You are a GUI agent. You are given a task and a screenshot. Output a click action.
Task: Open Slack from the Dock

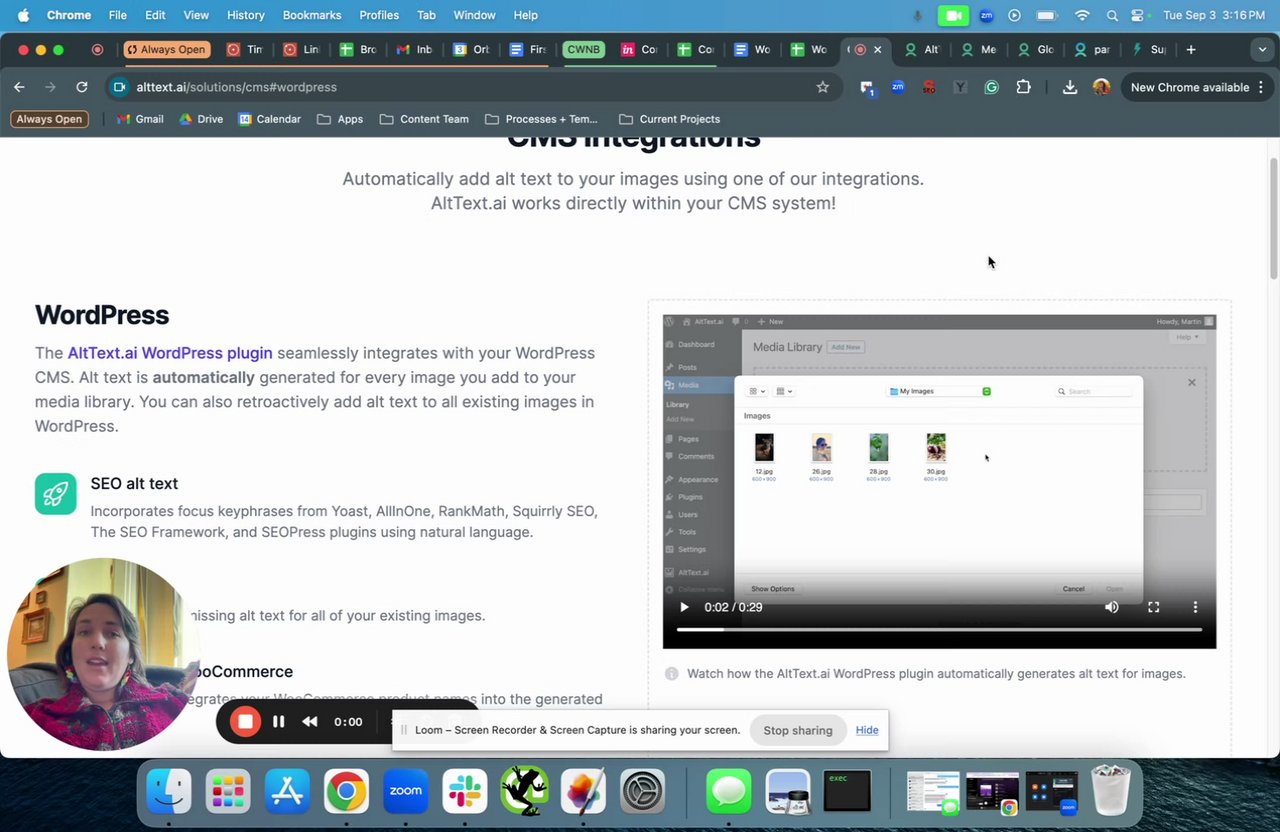[465, 793]
